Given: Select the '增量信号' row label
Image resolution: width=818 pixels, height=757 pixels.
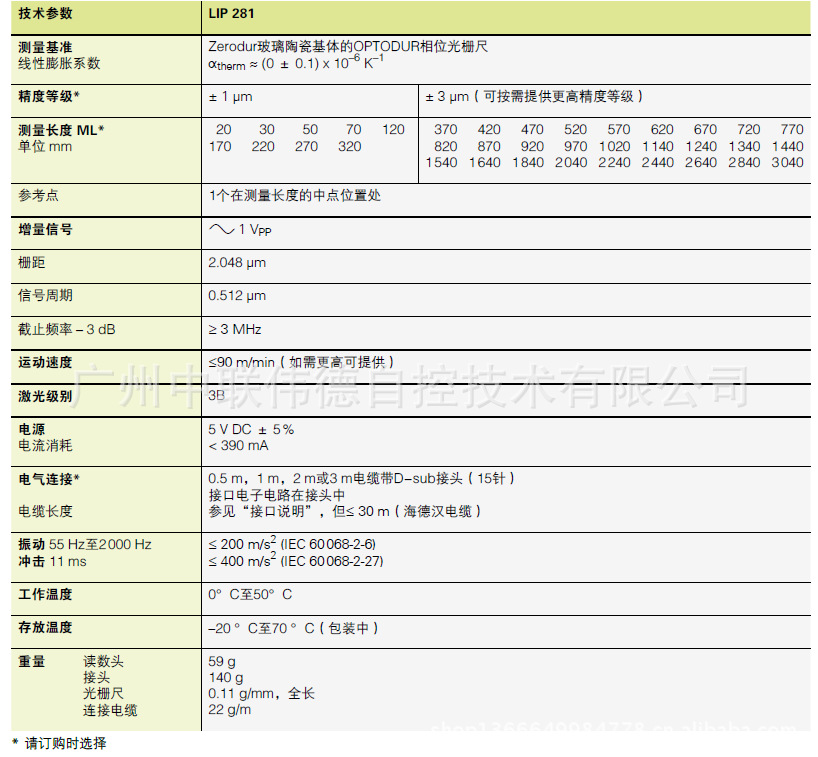Looking at the screenshot, I should tap(45, 229).
